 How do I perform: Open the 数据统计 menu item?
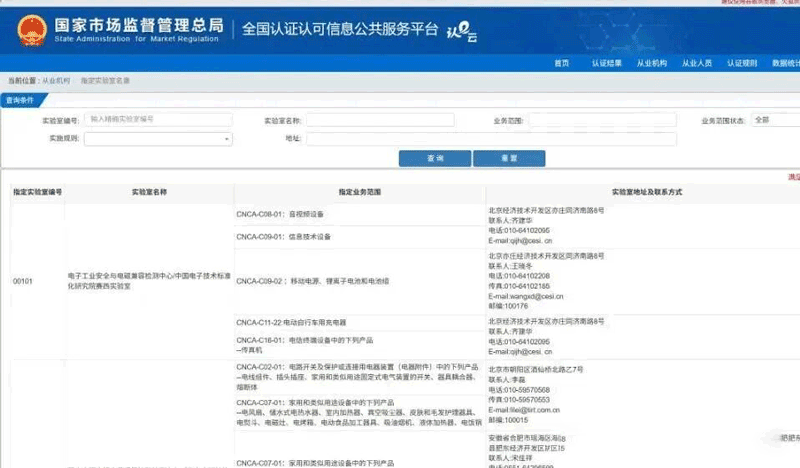(x=786, y=63)
